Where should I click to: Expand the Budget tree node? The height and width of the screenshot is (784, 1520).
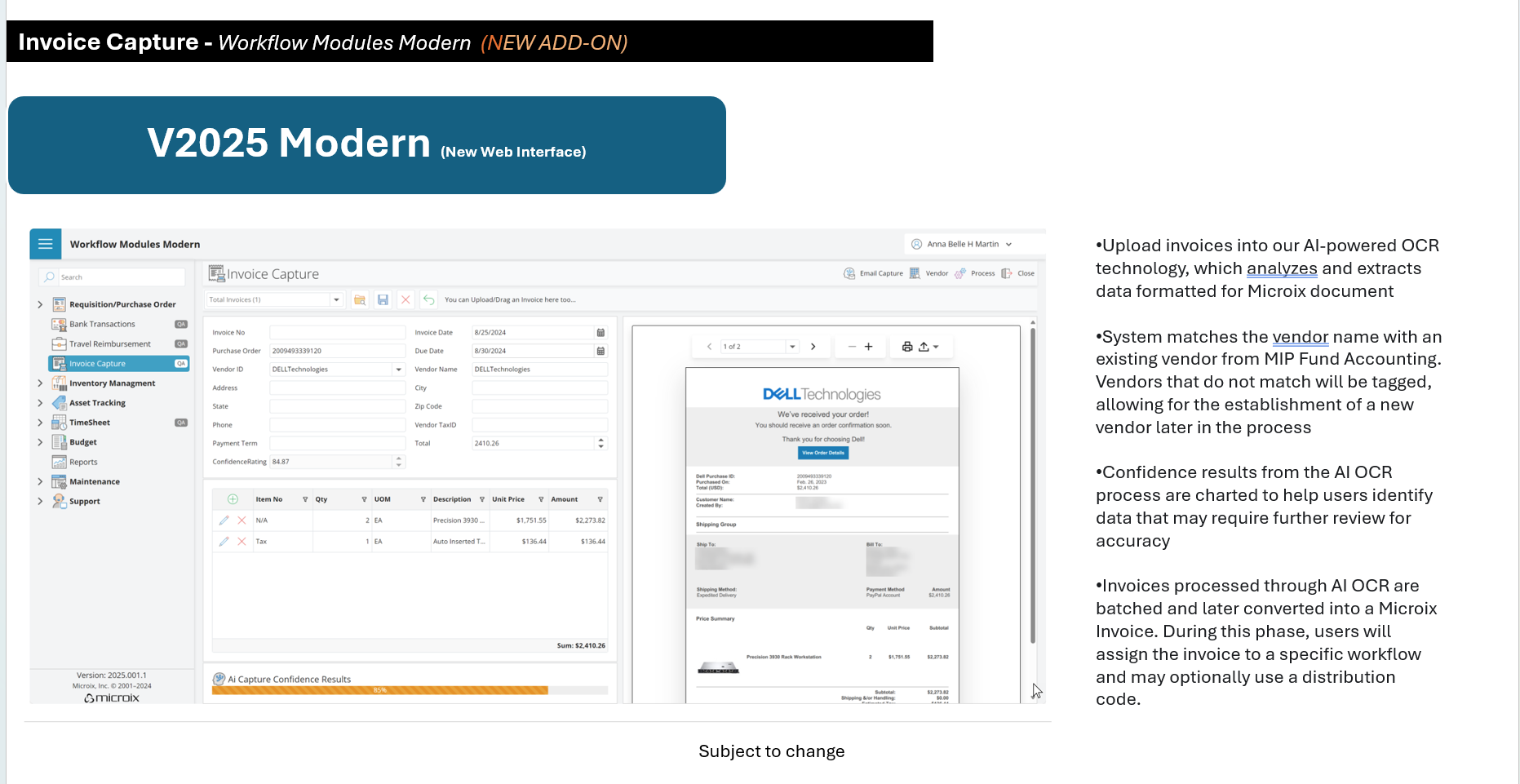click(x=40, y=442)
